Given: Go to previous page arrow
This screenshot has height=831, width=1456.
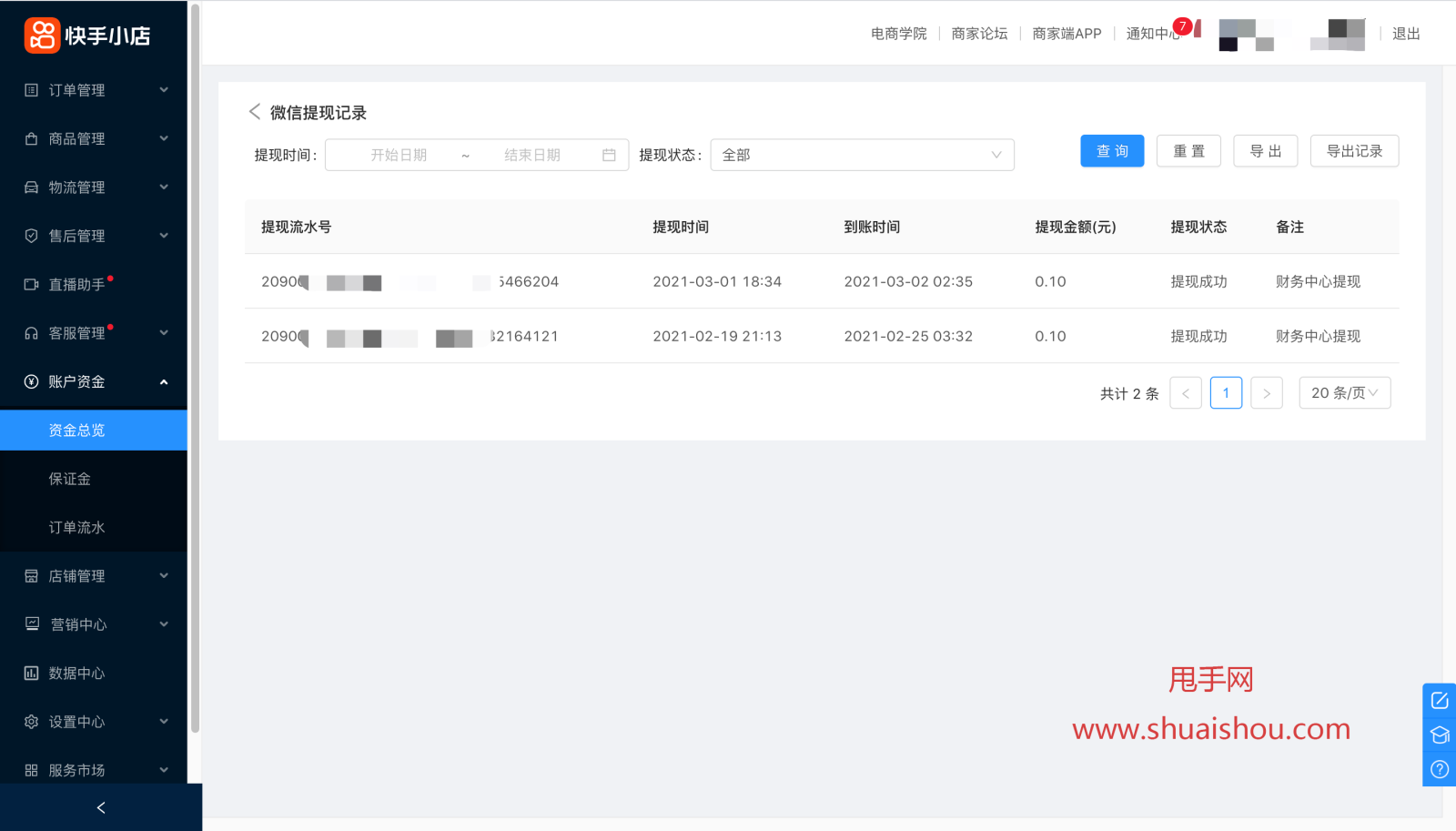Looking at the screenshot, I should 1186,393.
